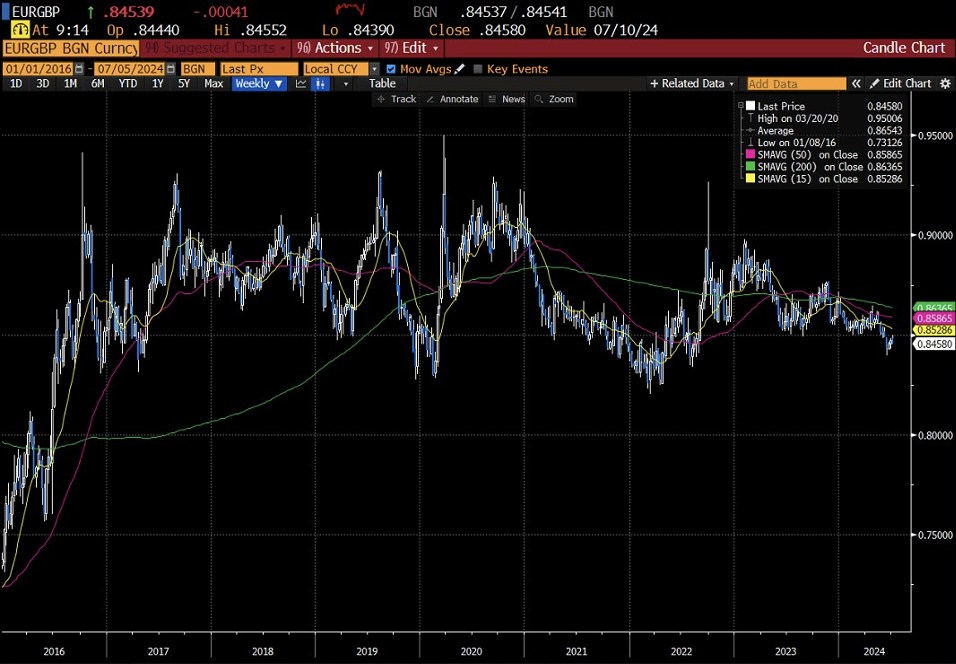Click the BGN pricing source field

click(198, 69)
